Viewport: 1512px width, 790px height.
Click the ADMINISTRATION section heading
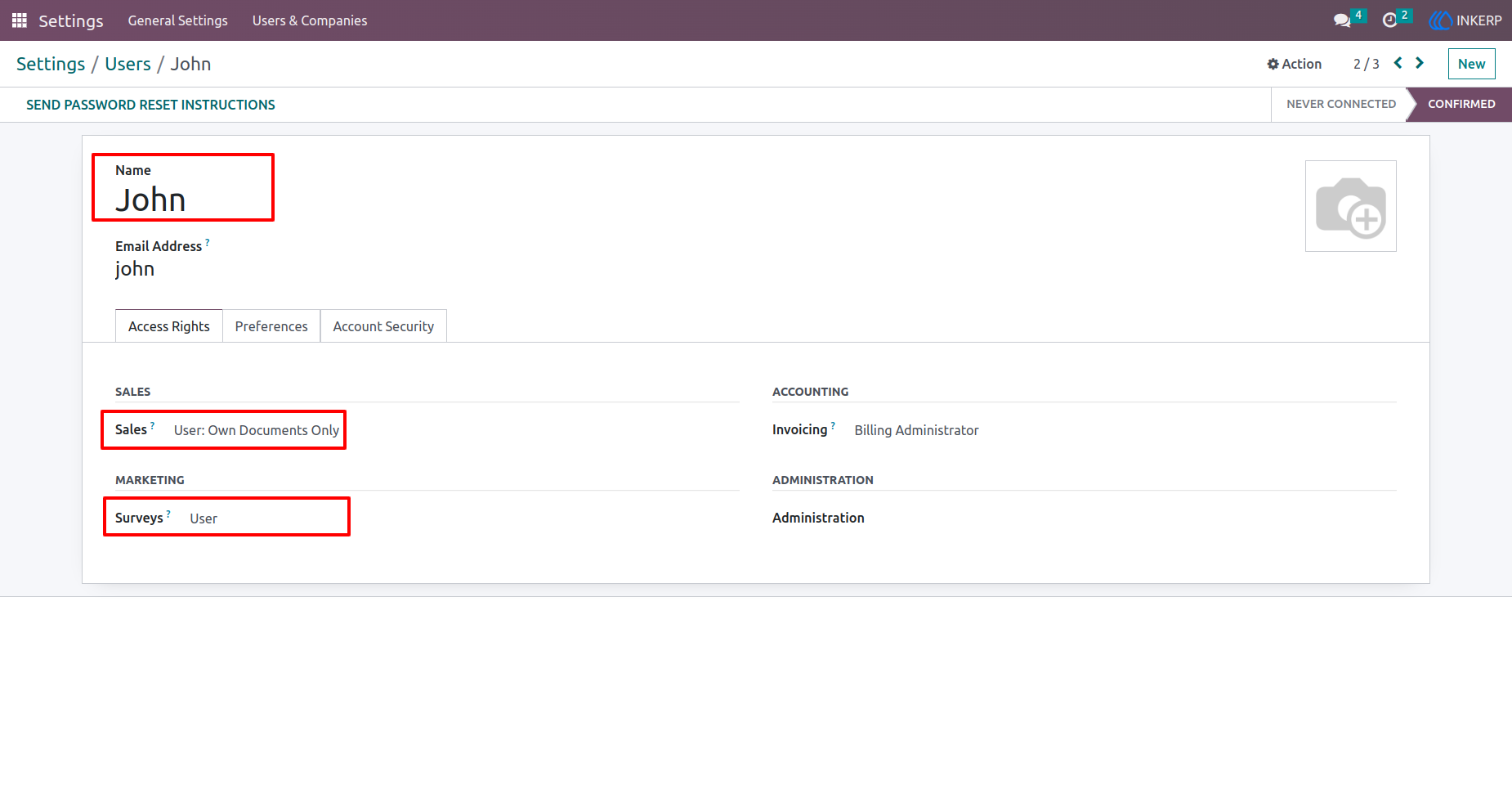[x=822, y=480]
